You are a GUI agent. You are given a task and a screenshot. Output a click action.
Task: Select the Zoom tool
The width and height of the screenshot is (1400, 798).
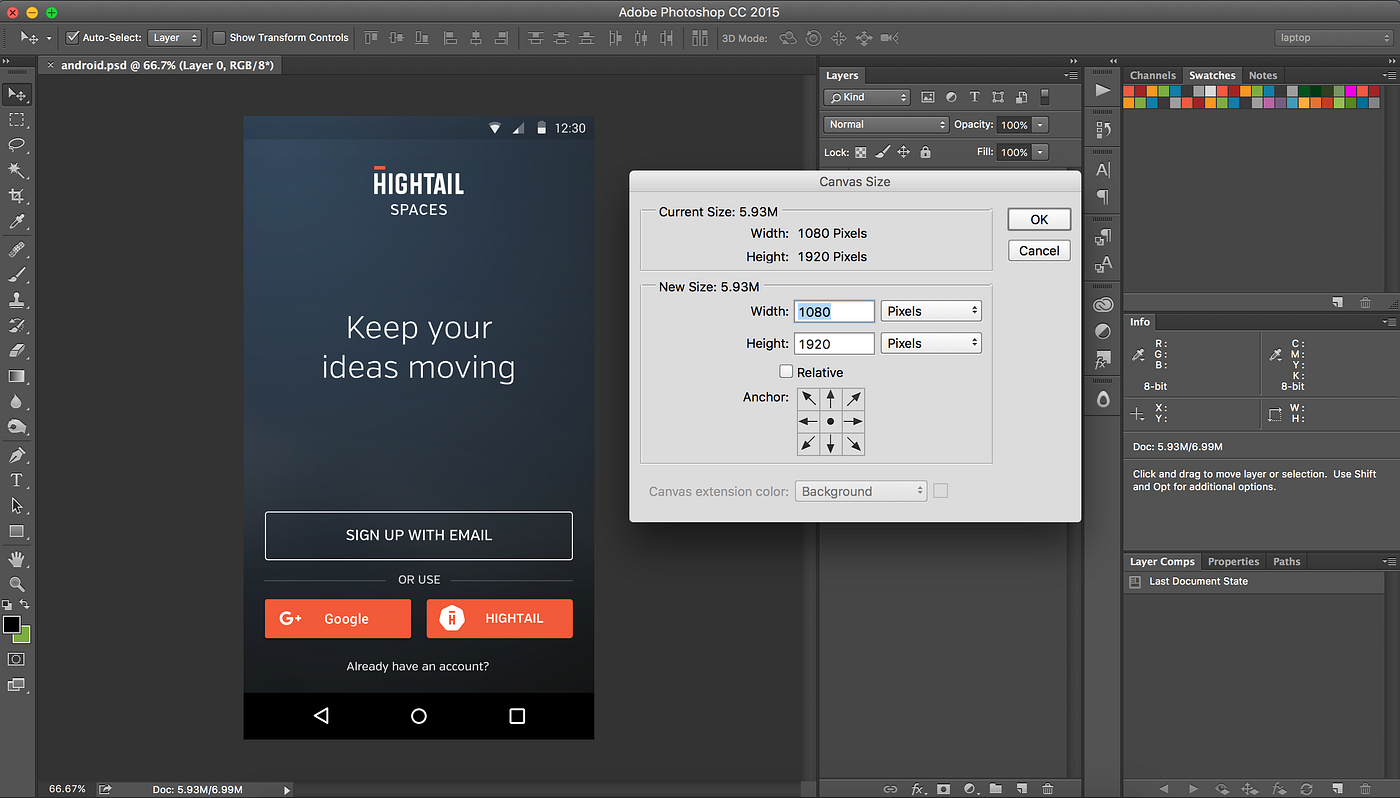17,584
